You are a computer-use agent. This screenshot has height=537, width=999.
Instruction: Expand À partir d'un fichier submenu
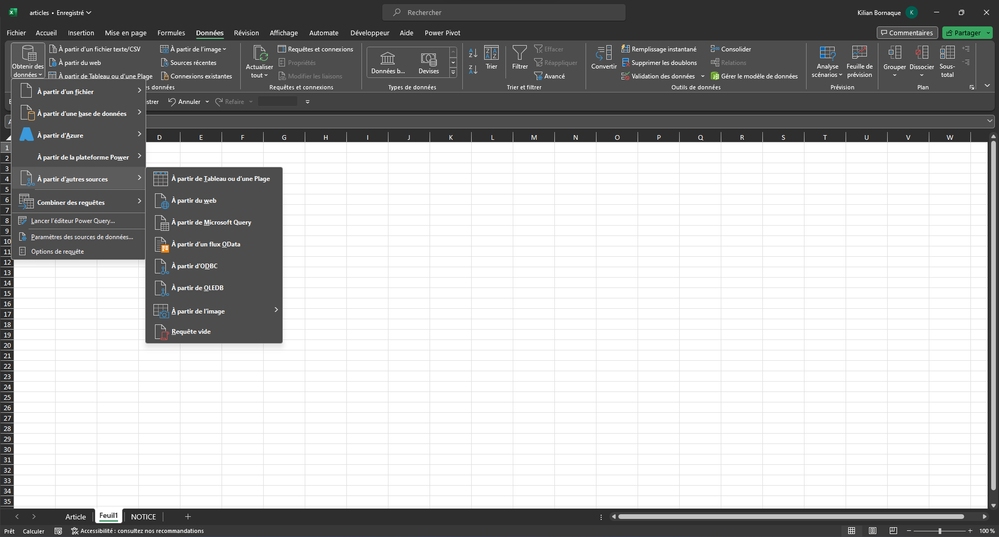79,92
